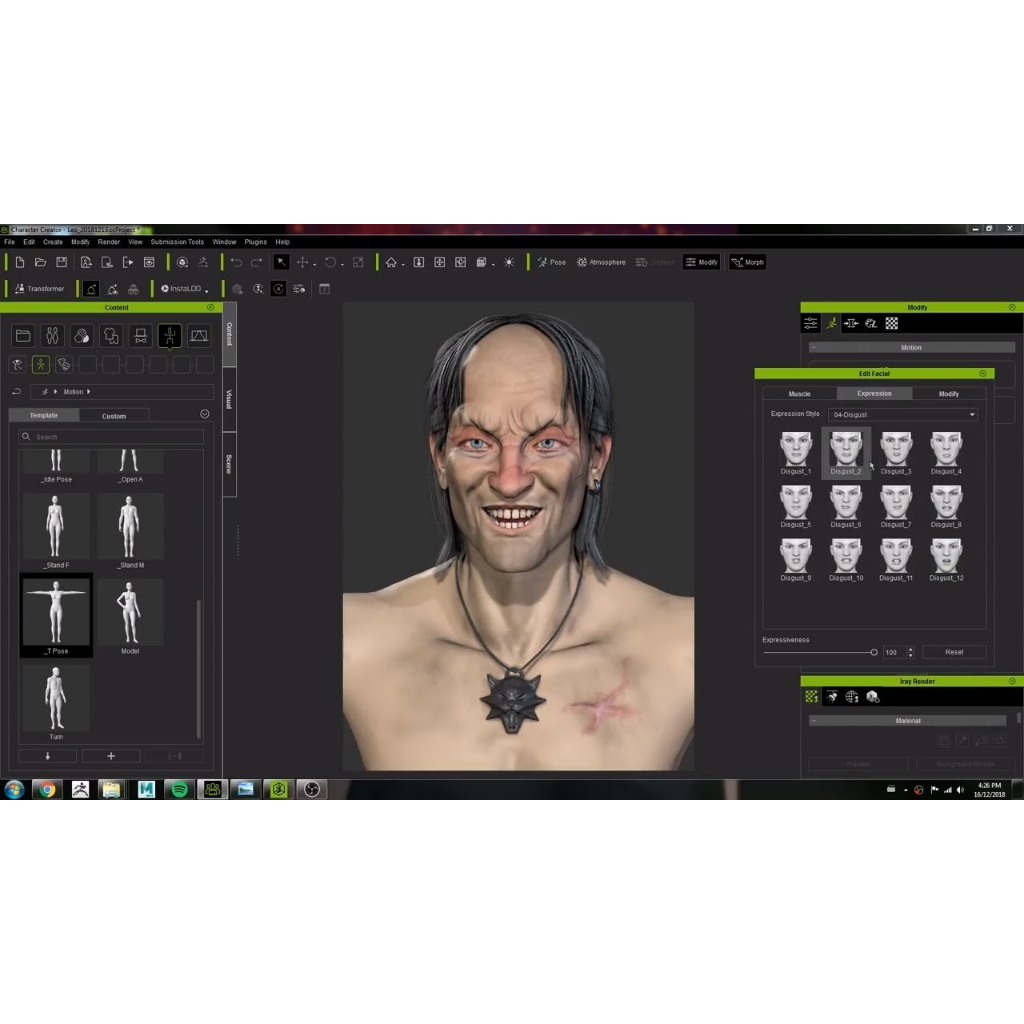Close the Content panel
This screenshot has width=1024, height=1024.
pos(210,307)
